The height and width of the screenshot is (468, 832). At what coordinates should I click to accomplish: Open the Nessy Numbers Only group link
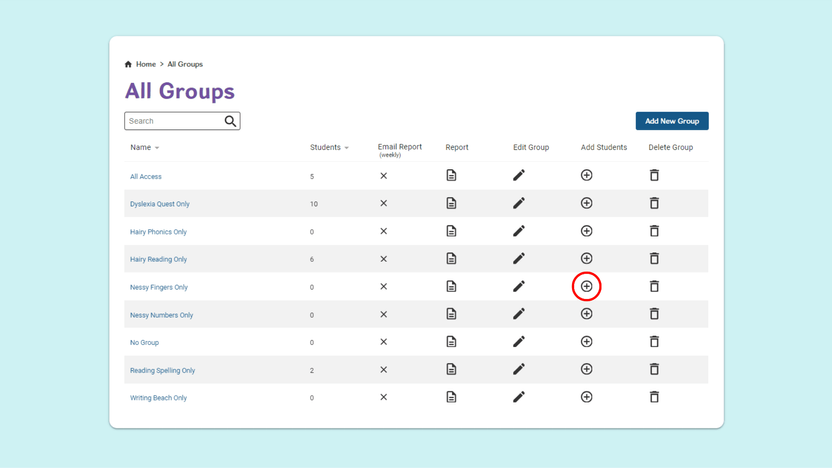pyautogui.click(x=161, y=315)
